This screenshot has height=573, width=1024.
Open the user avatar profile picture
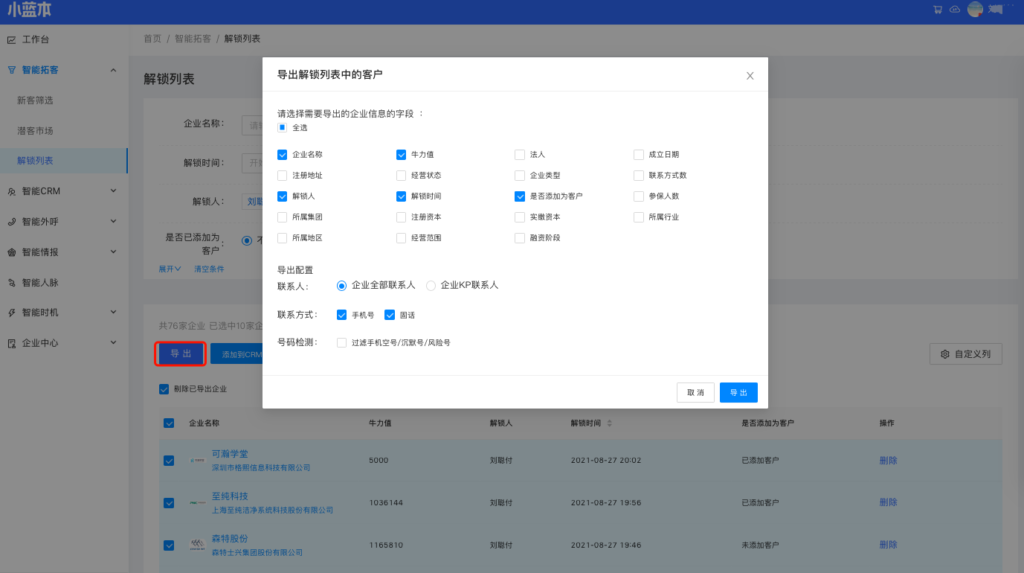pos(976,10)
